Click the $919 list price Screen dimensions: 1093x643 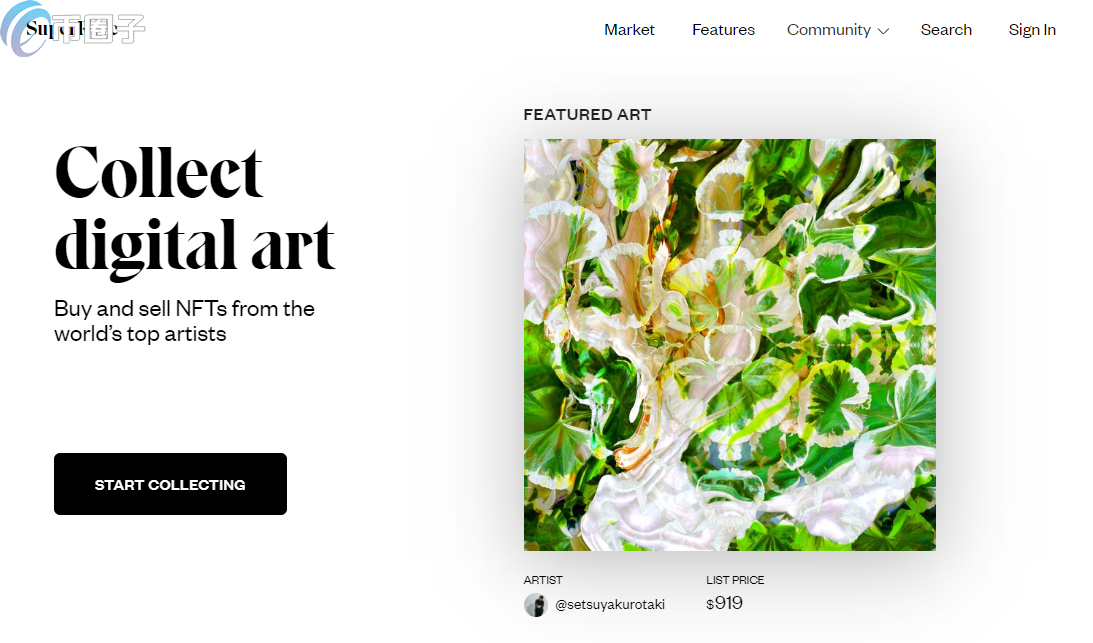[724, 603]
